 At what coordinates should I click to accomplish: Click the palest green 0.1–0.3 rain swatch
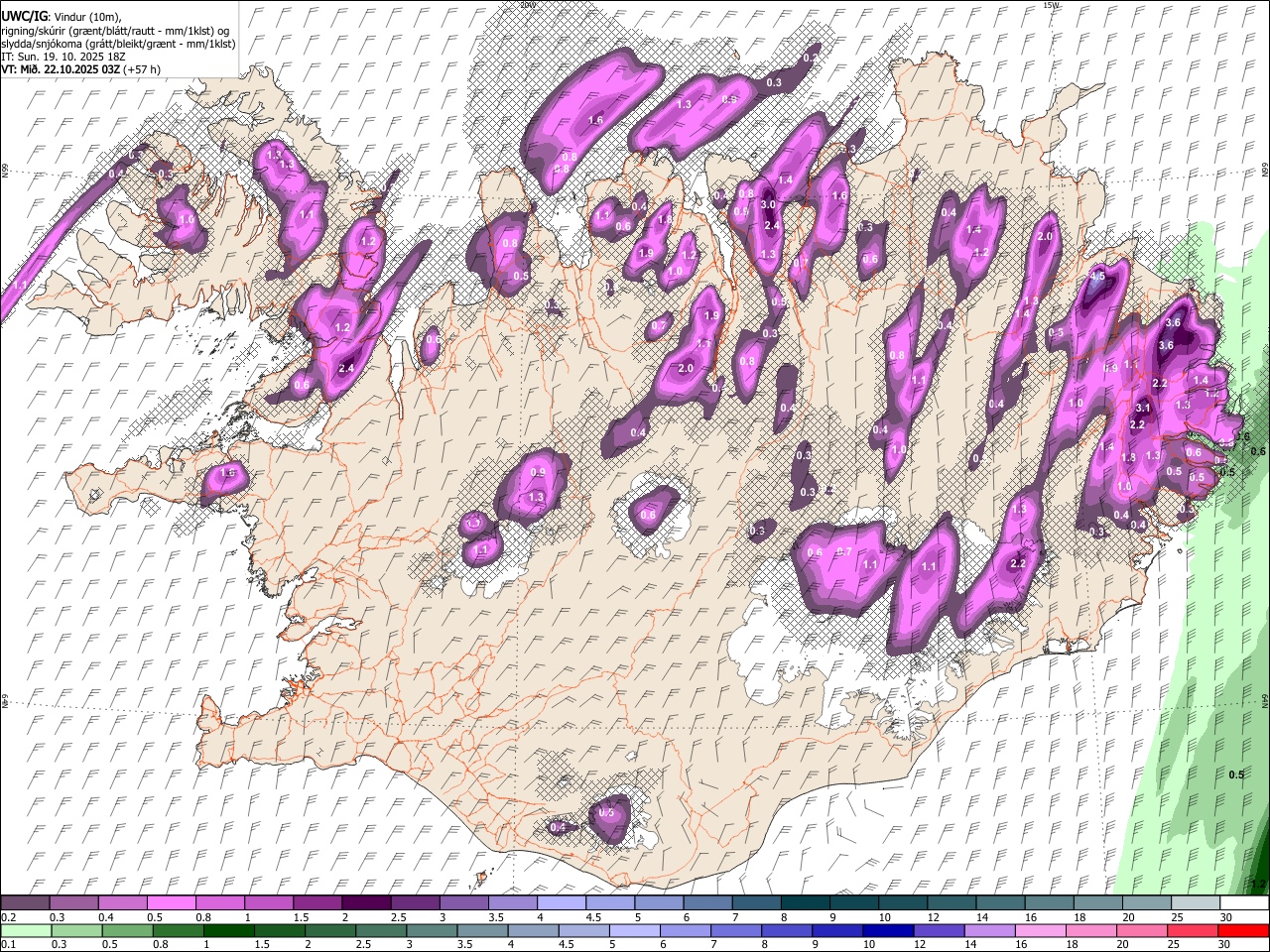25,931
